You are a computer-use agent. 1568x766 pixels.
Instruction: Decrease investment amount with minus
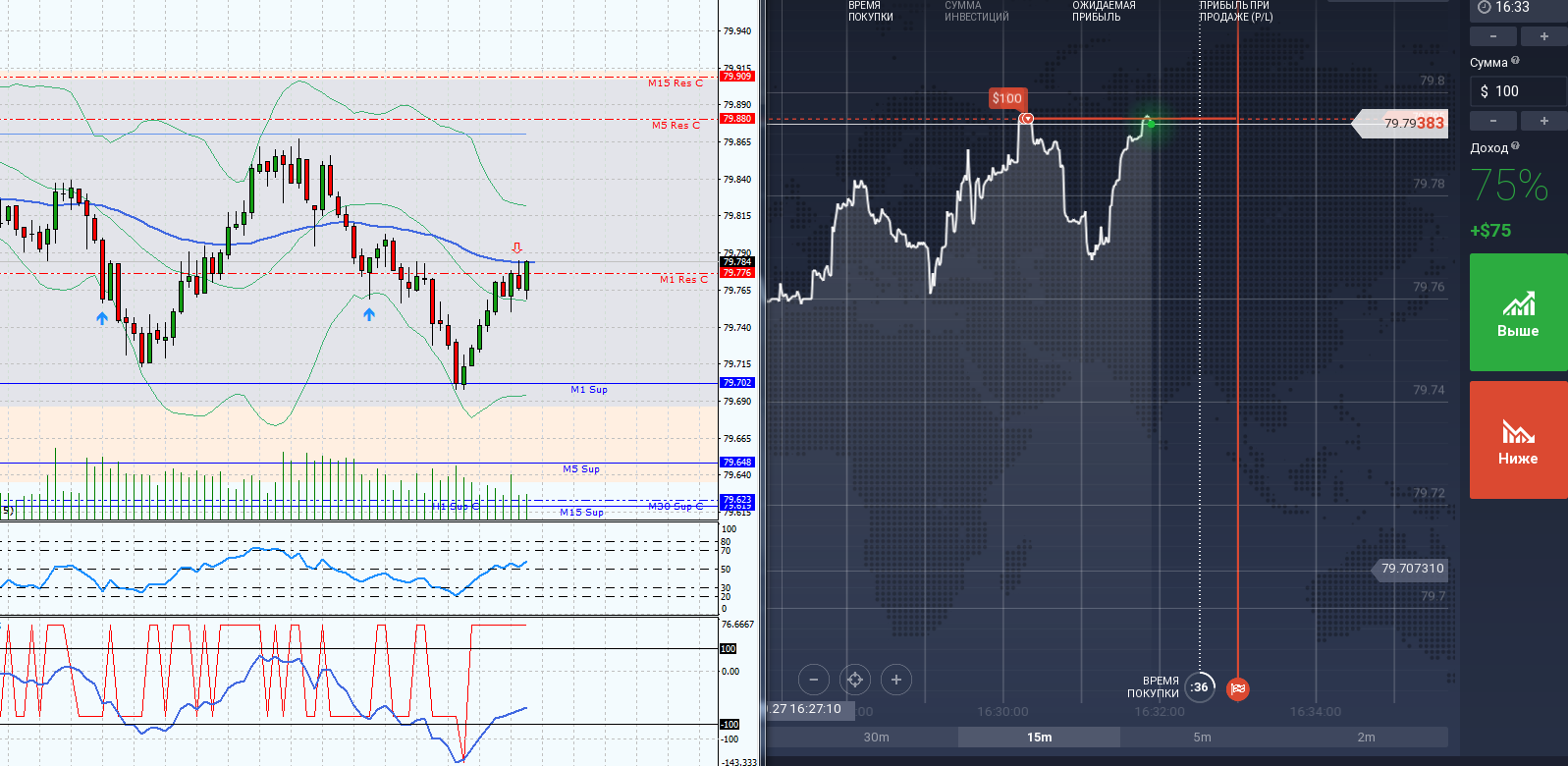coord(1493,121)
